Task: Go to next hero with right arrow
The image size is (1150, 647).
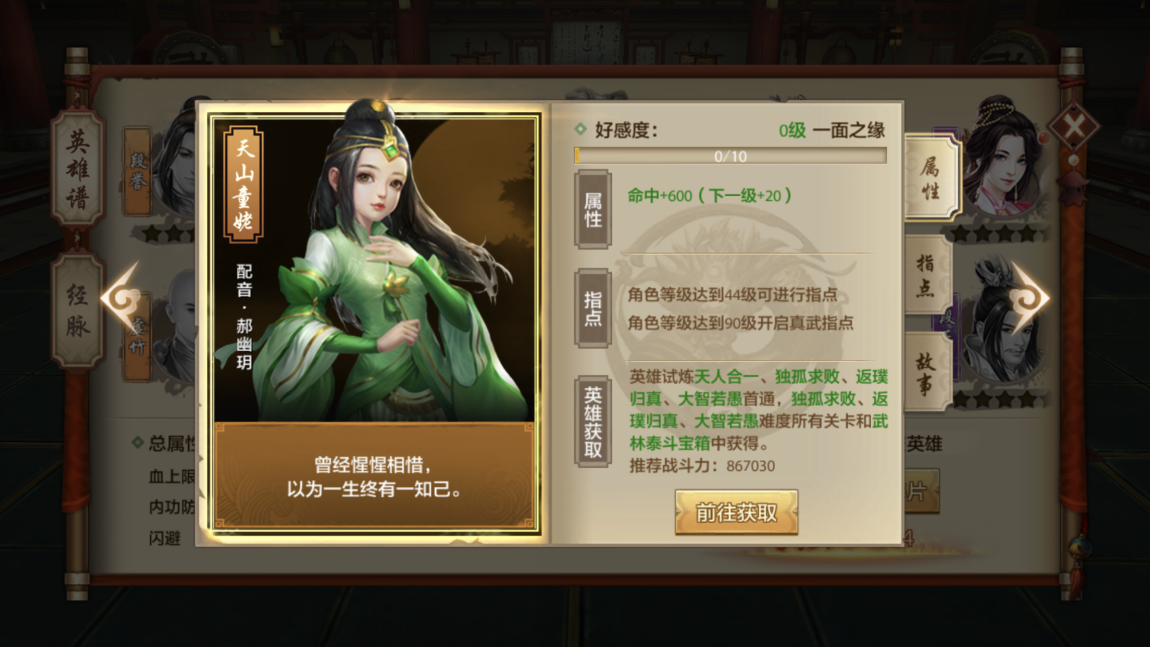Action: coord(1029,298)
